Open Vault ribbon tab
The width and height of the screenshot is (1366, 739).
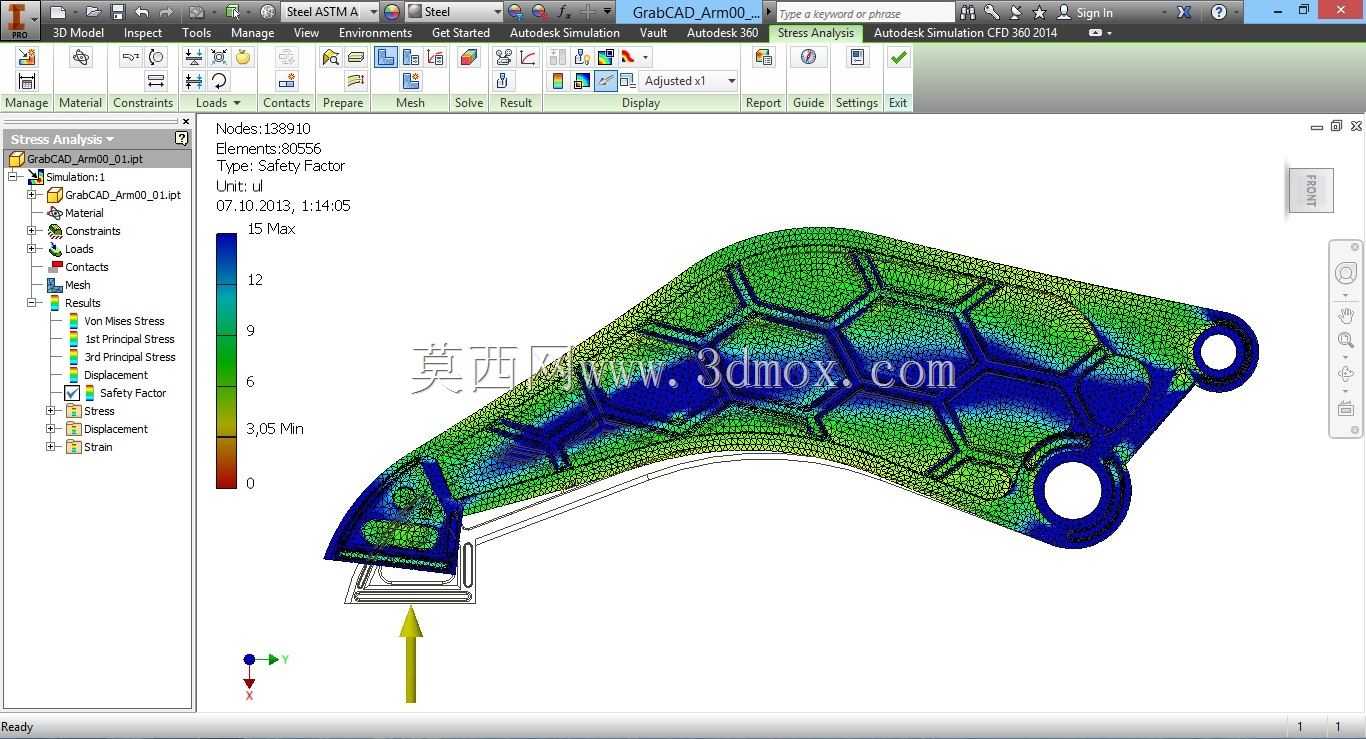pyautogui.click(x=653, y=33)
